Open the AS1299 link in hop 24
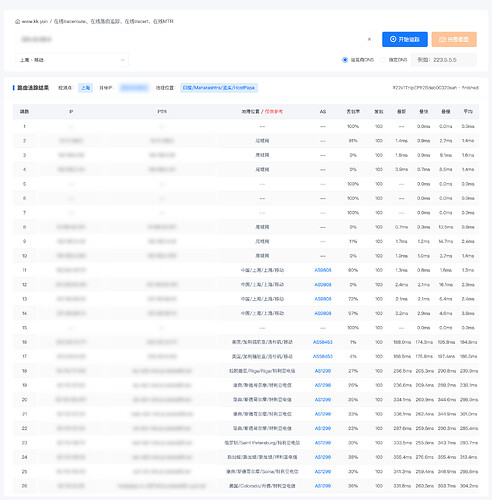This screenshot has height=500, width=492. click(x=323, y=457)
